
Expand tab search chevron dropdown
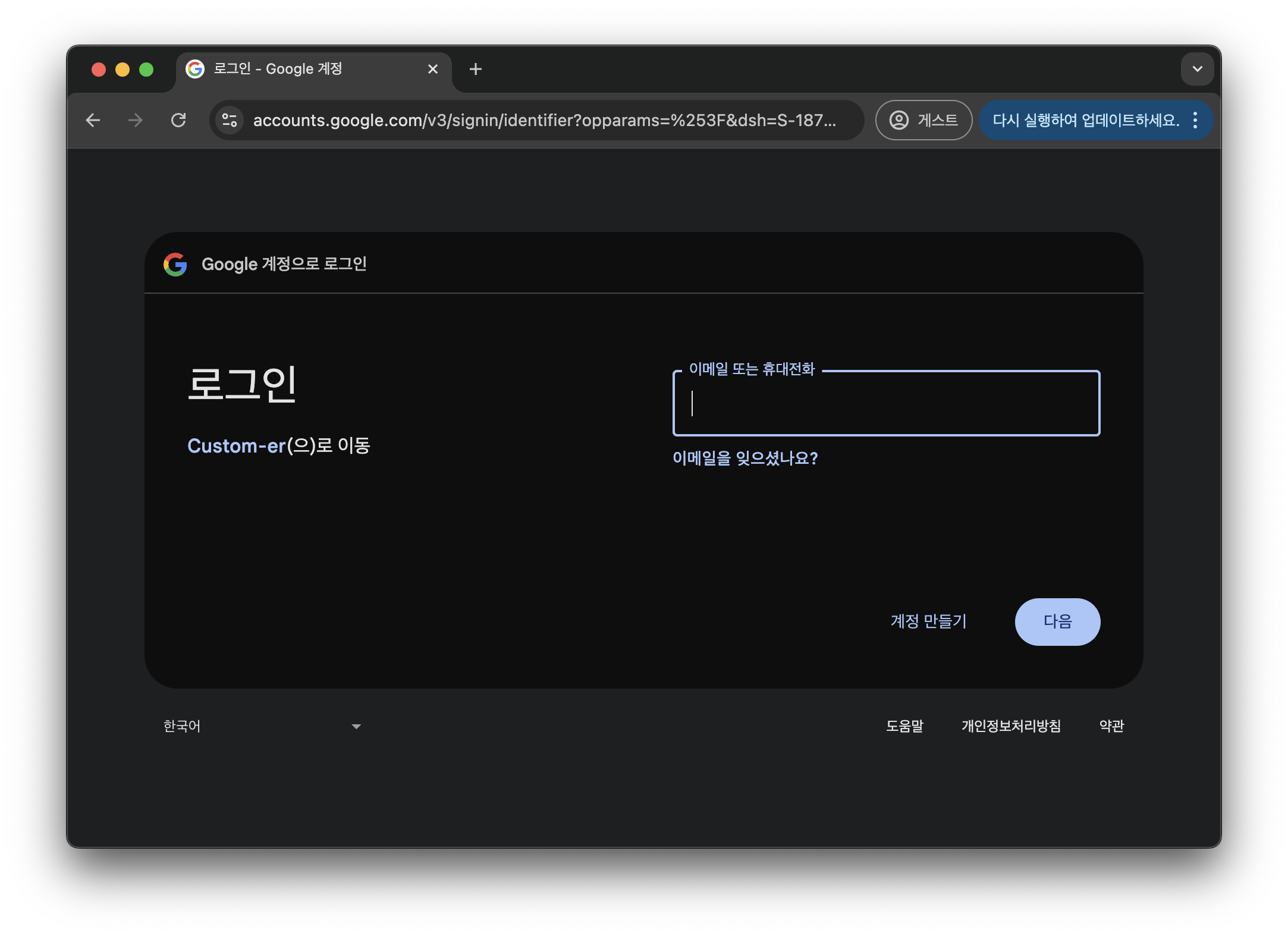pyautogui.click(x=1197, y=70)
